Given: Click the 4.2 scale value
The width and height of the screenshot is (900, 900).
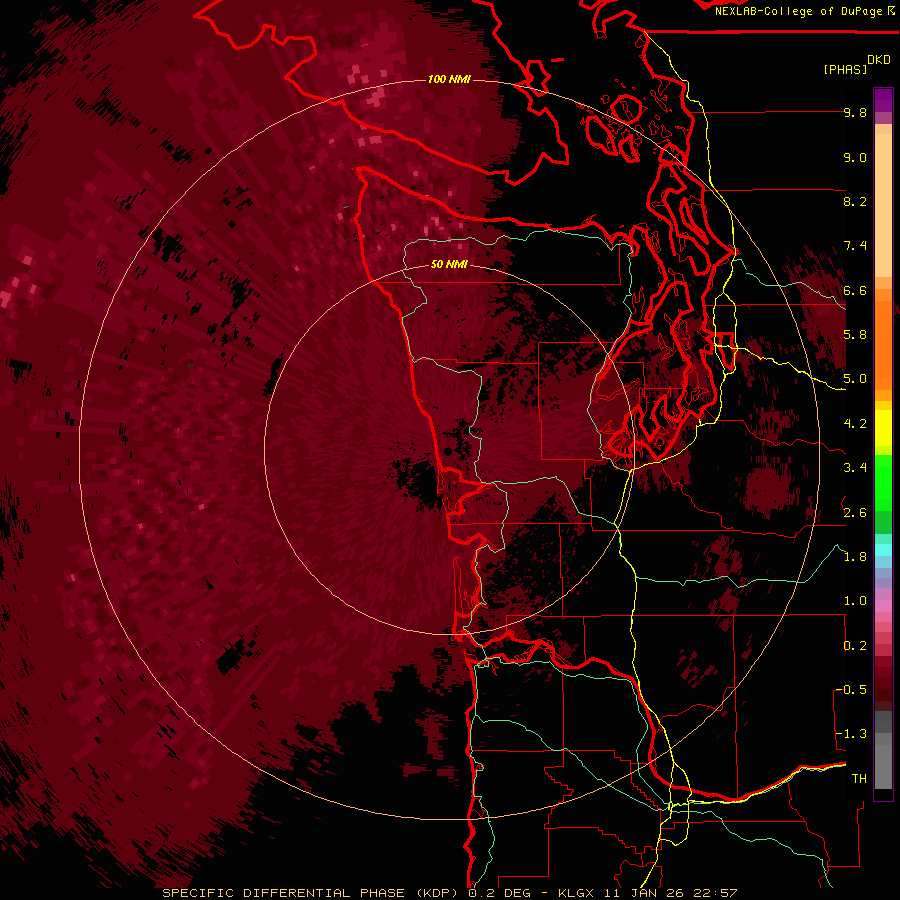Looking at the screenshot, I should pos(855,424).
